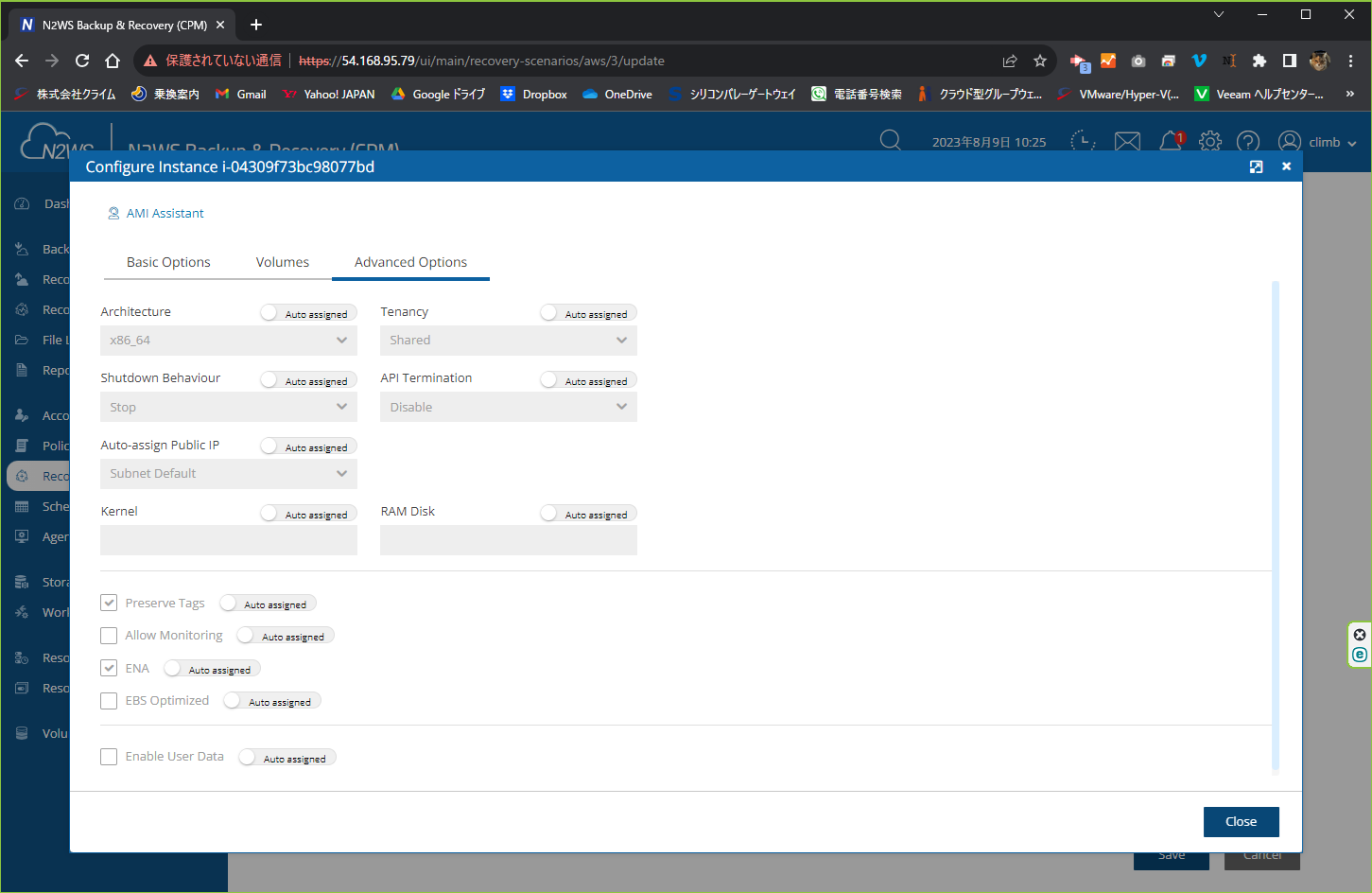
Task: Open the OneDrive bookmark
Action: point(617,94)
